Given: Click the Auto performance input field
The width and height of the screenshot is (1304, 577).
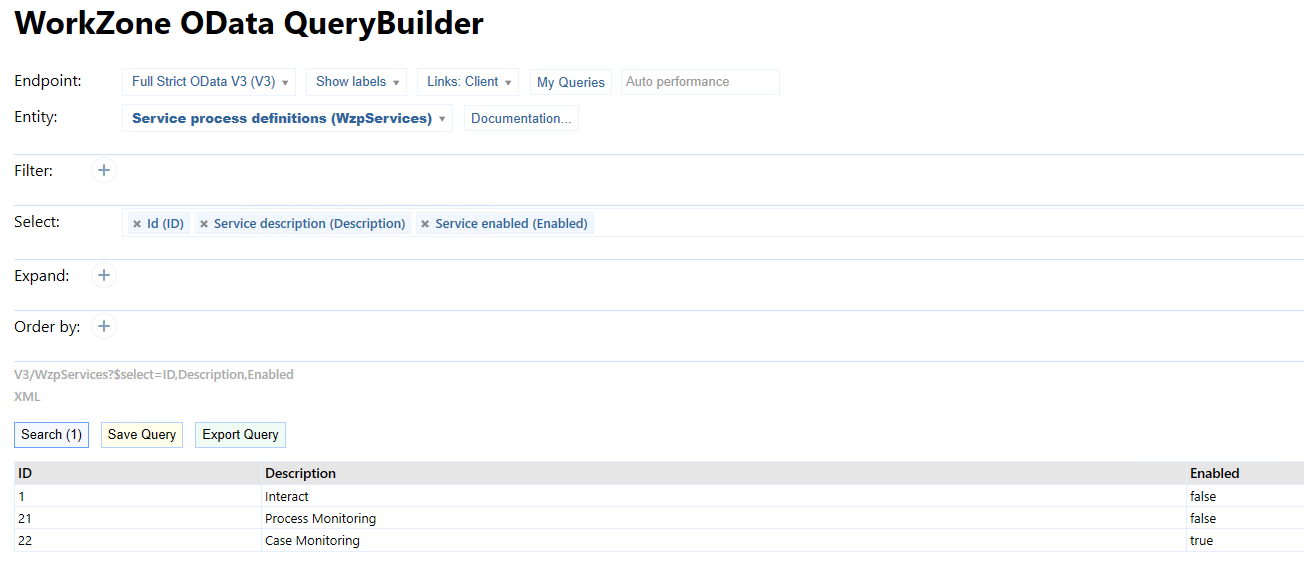Looking at the screenshot, I should tap(699, 82).
